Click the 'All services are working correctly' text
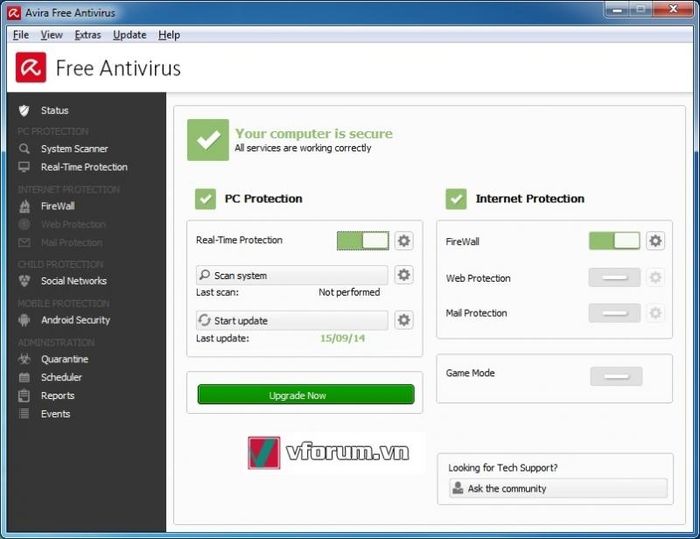The image size is (700, 539). coord(303,148)
